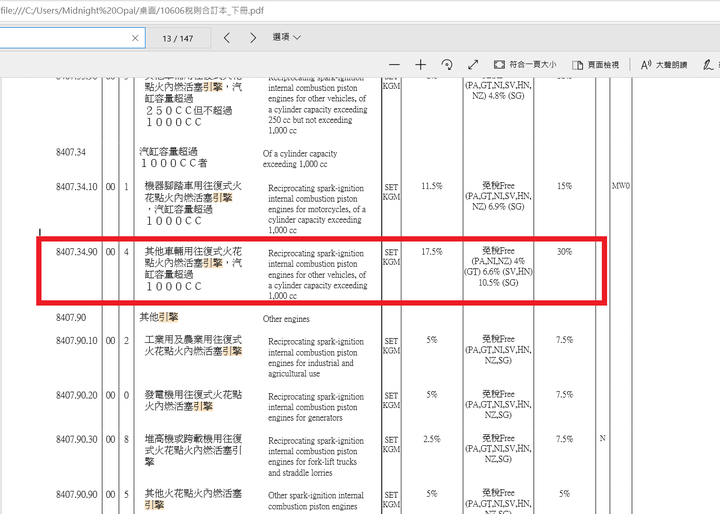Click the 汽缸容量超過 heading for 8407.34
Image resolution: width=720 pixels, height=514 pixels.
[169, 151]
